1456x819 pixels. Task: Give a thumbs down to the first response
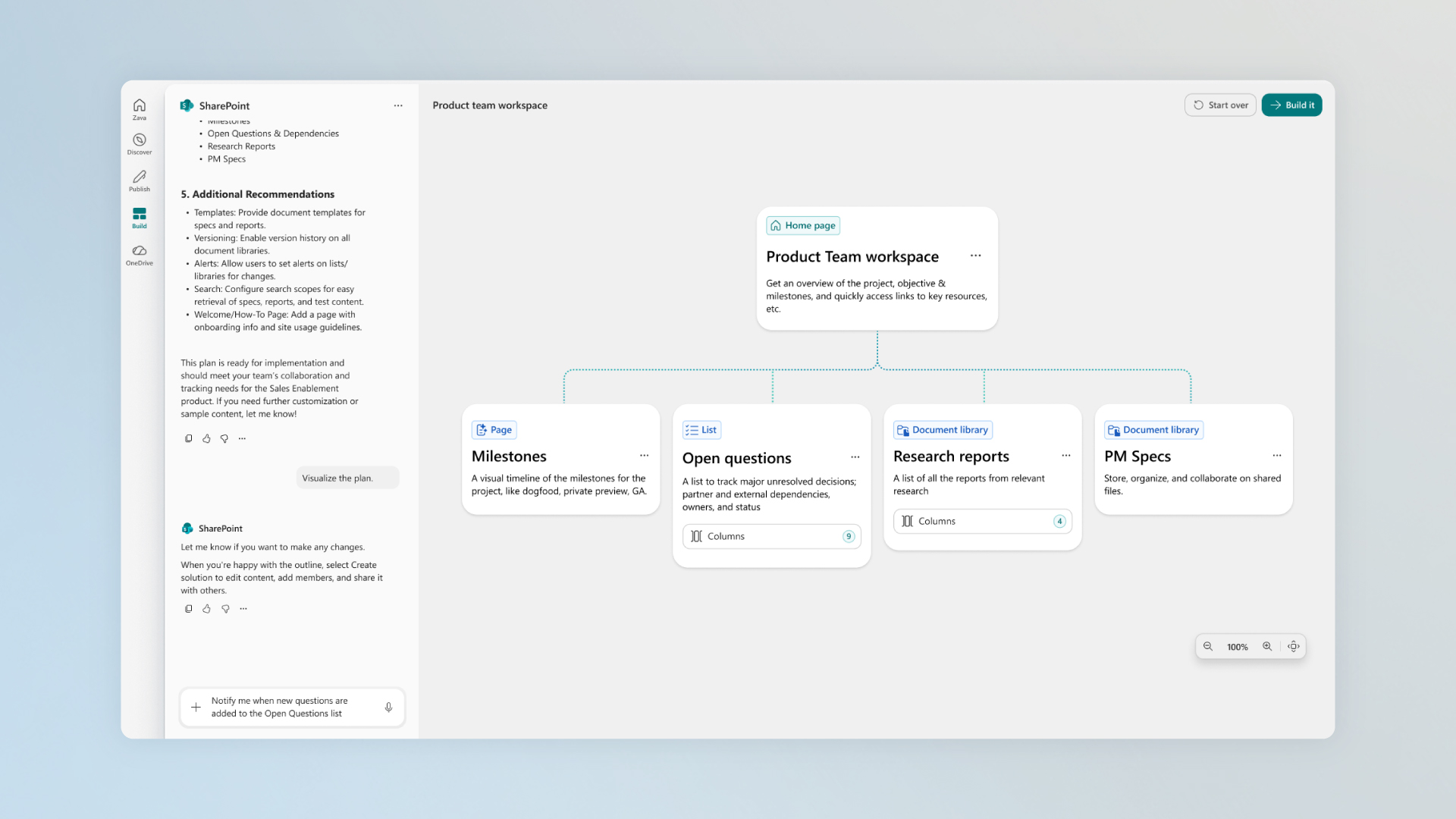click(224, 438)
